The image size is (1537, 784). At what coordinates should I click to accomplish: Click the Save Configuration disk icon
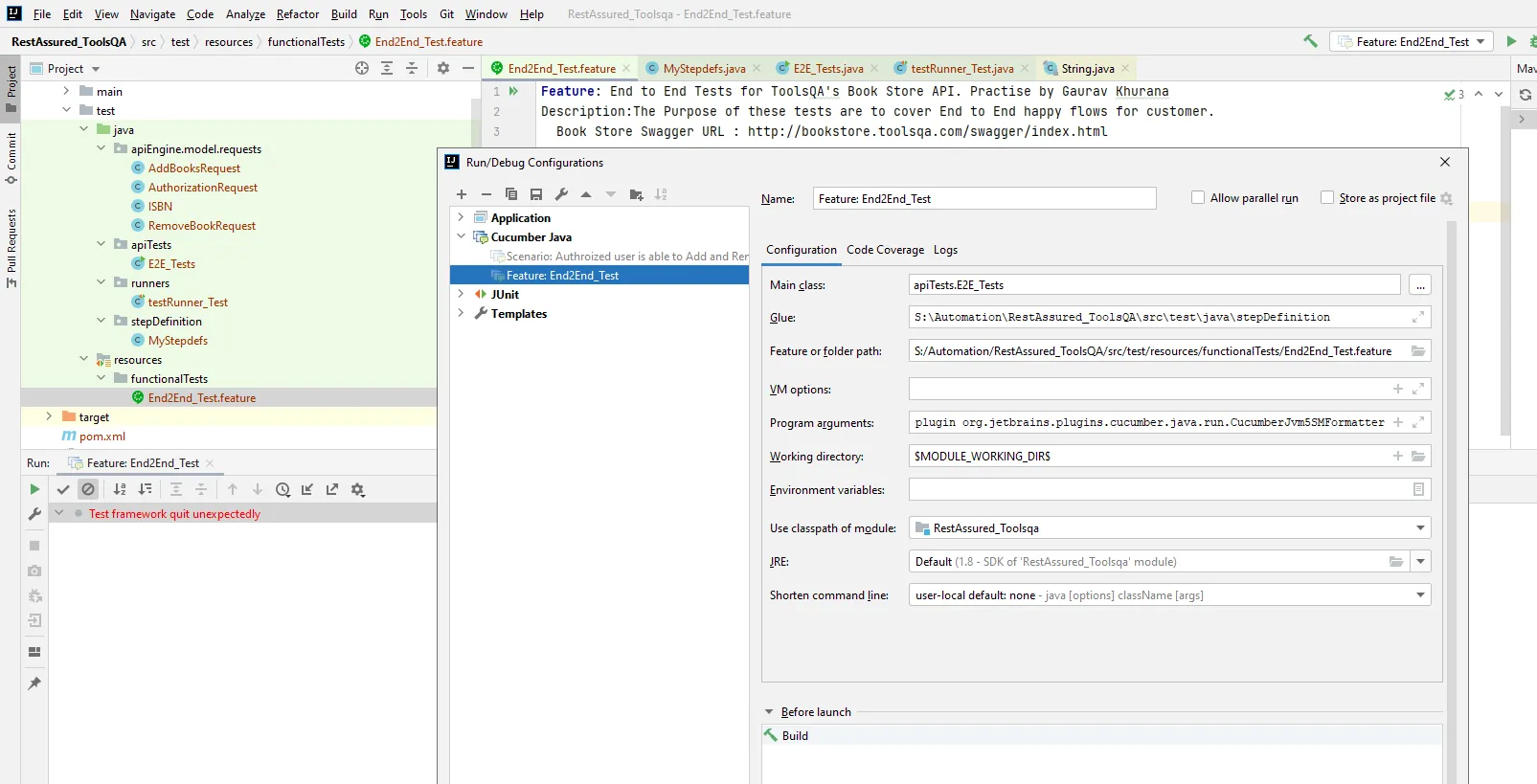536,194
